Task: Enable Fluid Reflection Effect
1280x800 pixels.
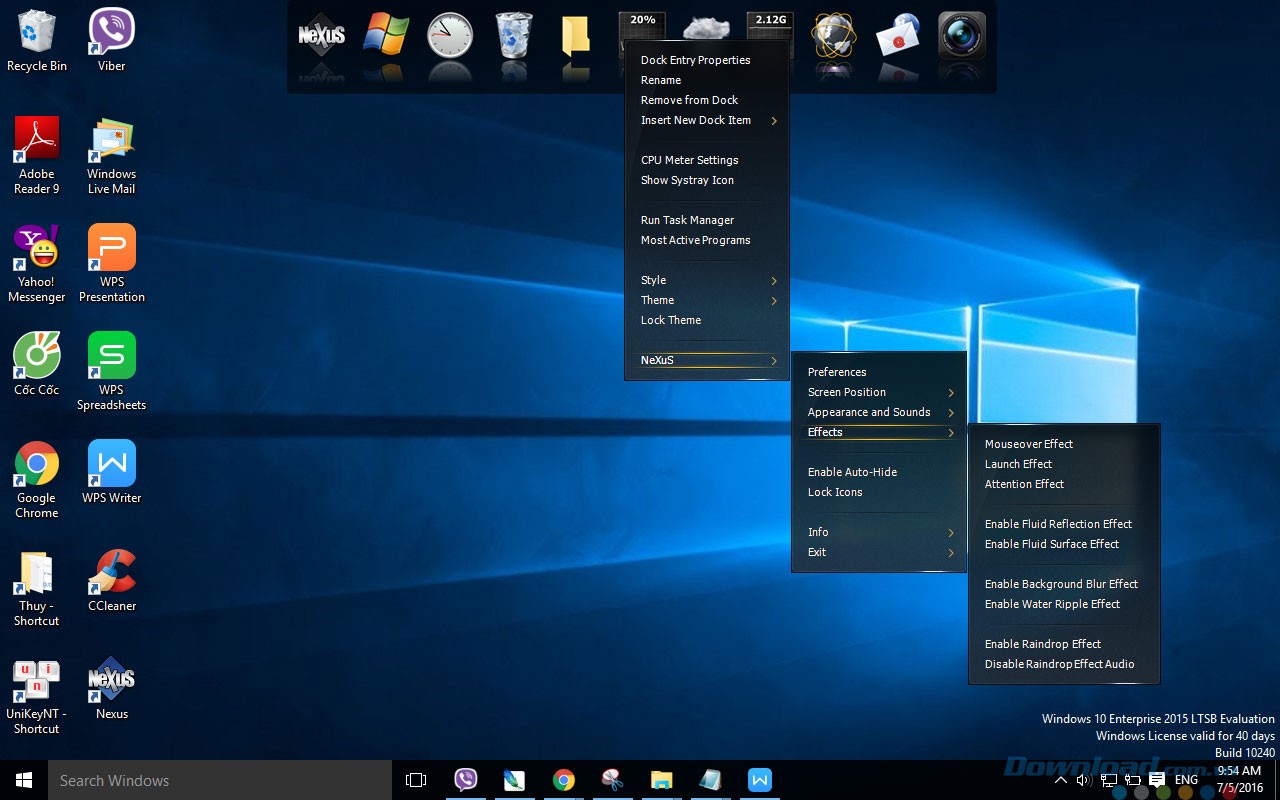Action: click(x=1058, y=524)
